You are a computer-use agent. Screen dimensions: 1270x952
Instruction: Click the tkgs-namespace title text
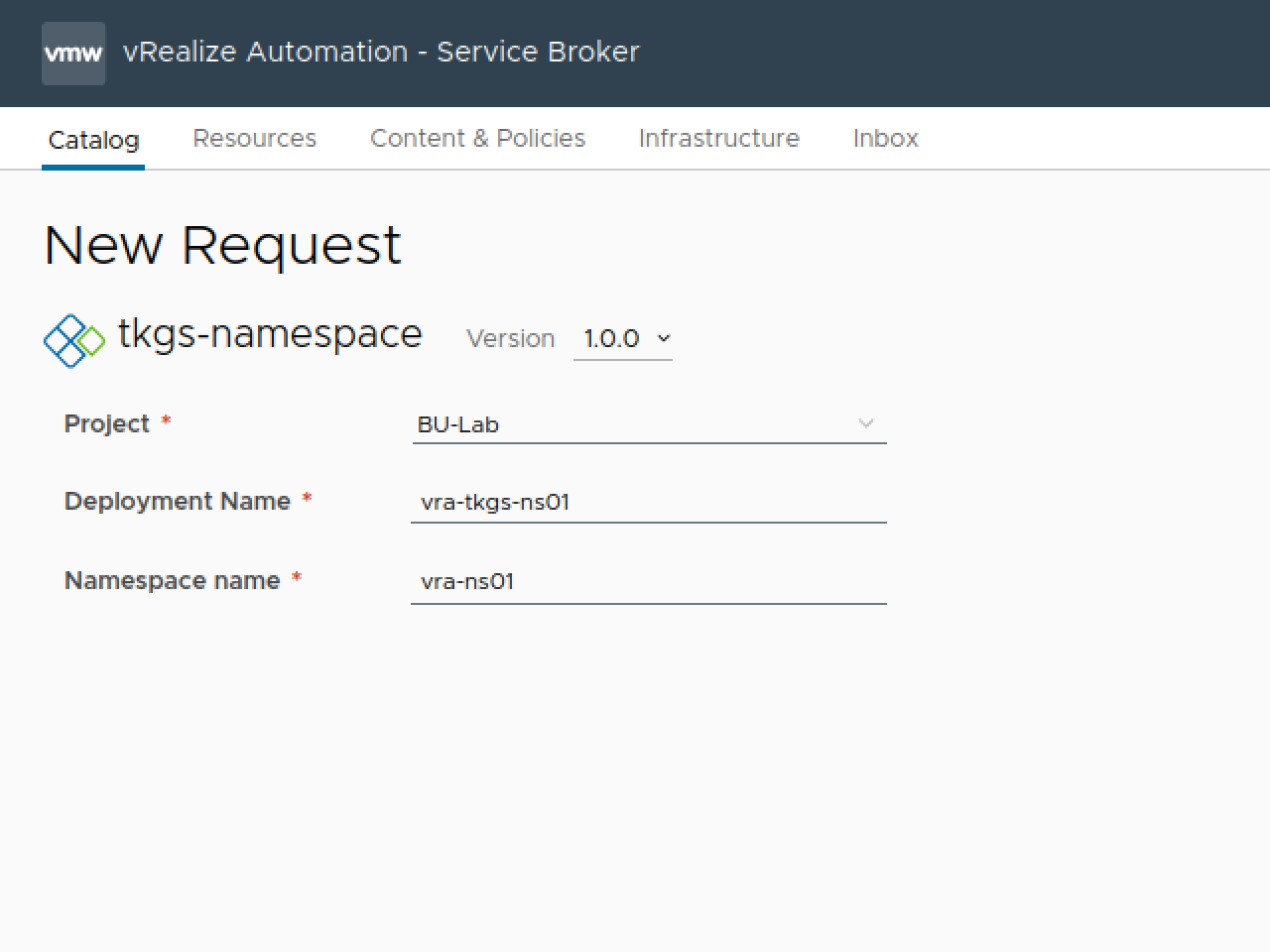click(270, 334)
